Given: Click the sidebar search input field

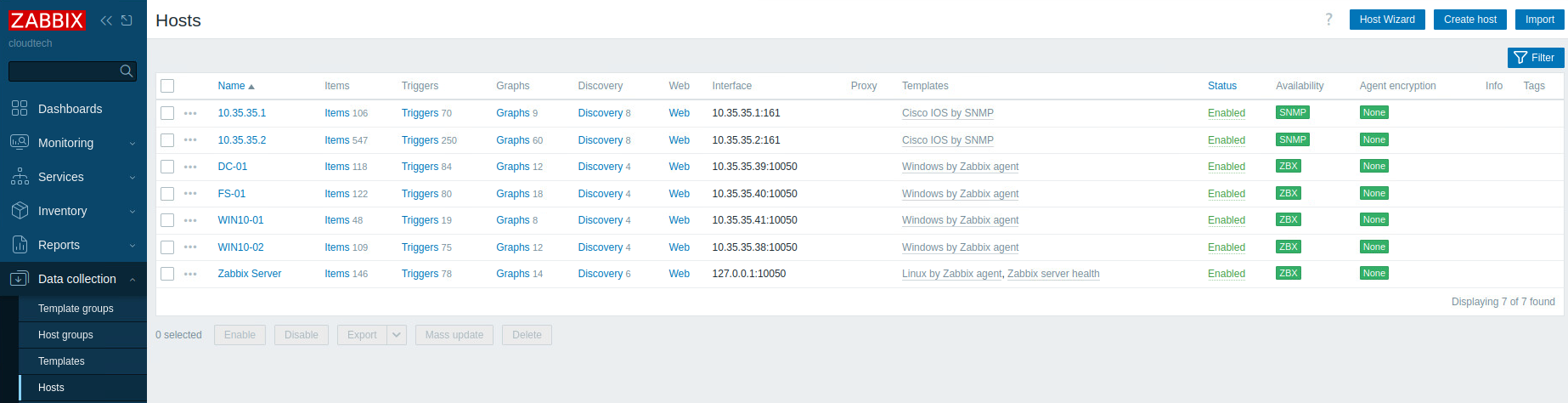Looking at the screenshot, I should [x=64, y=71].
